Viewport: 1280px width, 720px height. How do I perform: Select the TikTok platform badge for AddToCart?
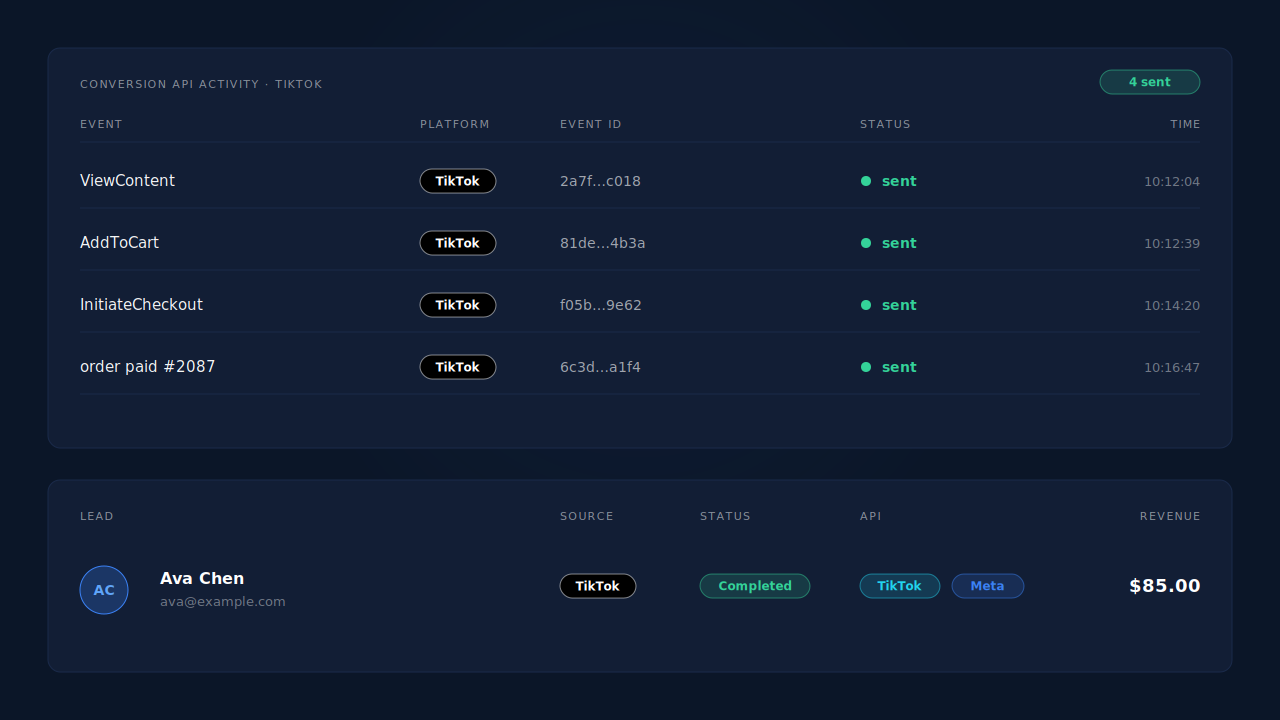coord(458,243)
